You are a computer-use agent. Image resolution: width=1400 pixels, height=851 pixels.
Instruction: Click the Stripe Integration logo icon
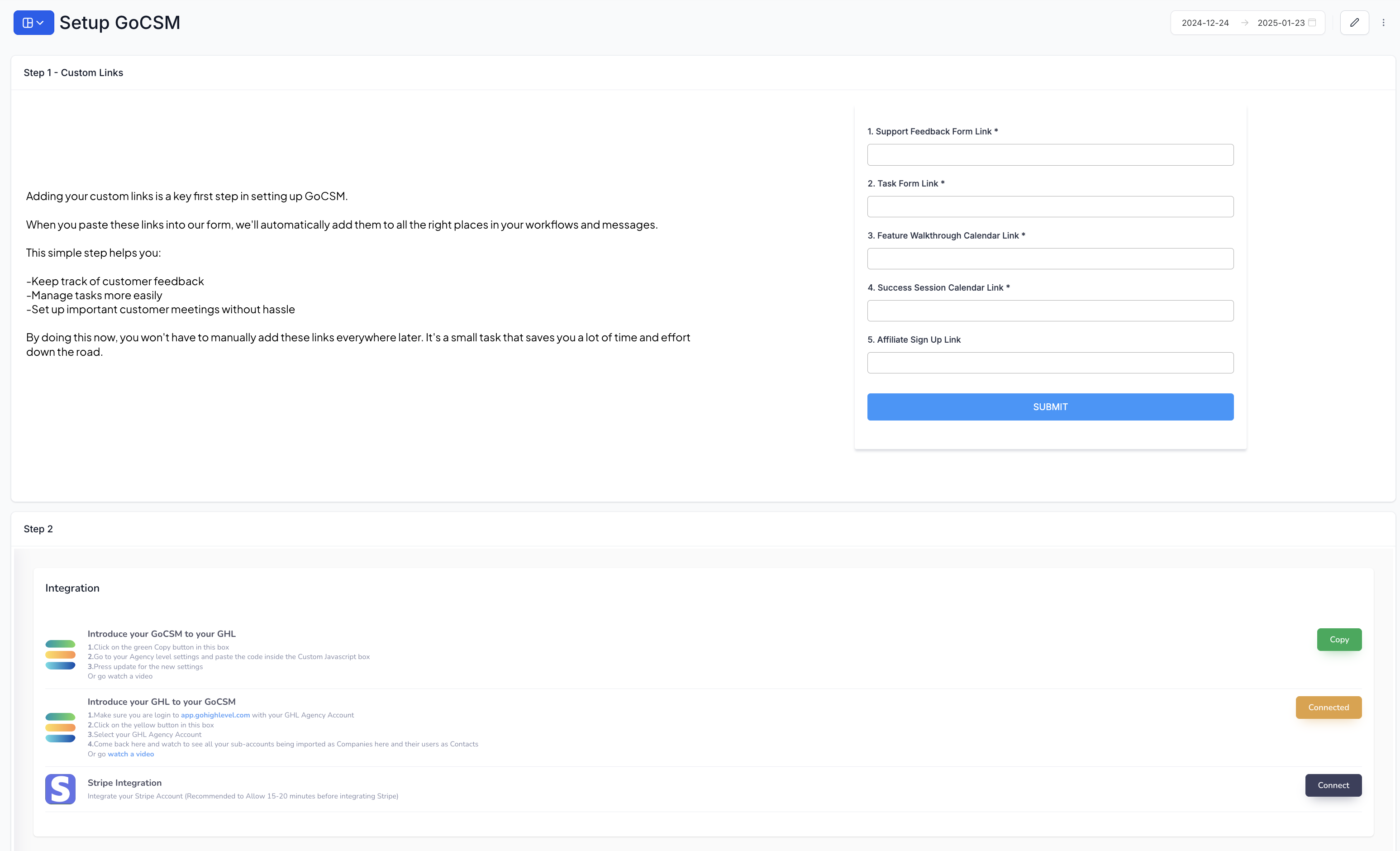(x=60, y=789)
